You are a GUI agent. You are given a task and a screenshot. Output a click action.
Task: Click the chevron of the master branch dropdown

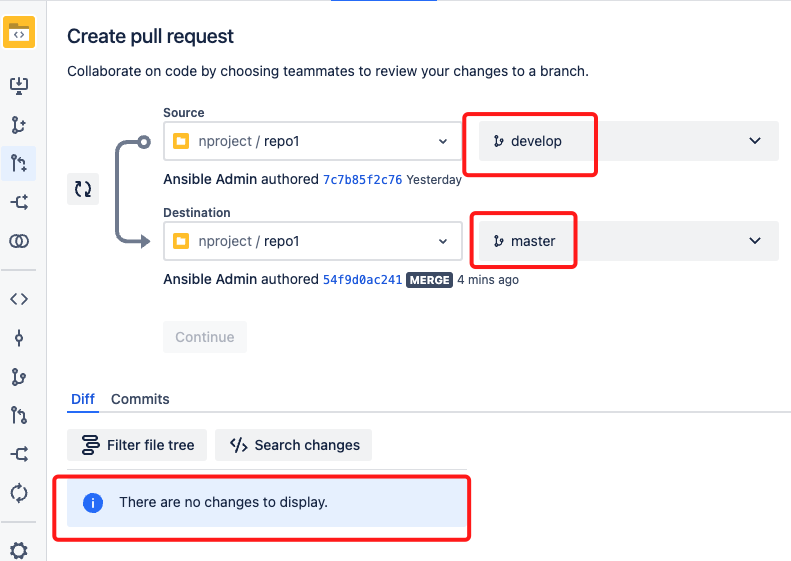tap(755, 241)
